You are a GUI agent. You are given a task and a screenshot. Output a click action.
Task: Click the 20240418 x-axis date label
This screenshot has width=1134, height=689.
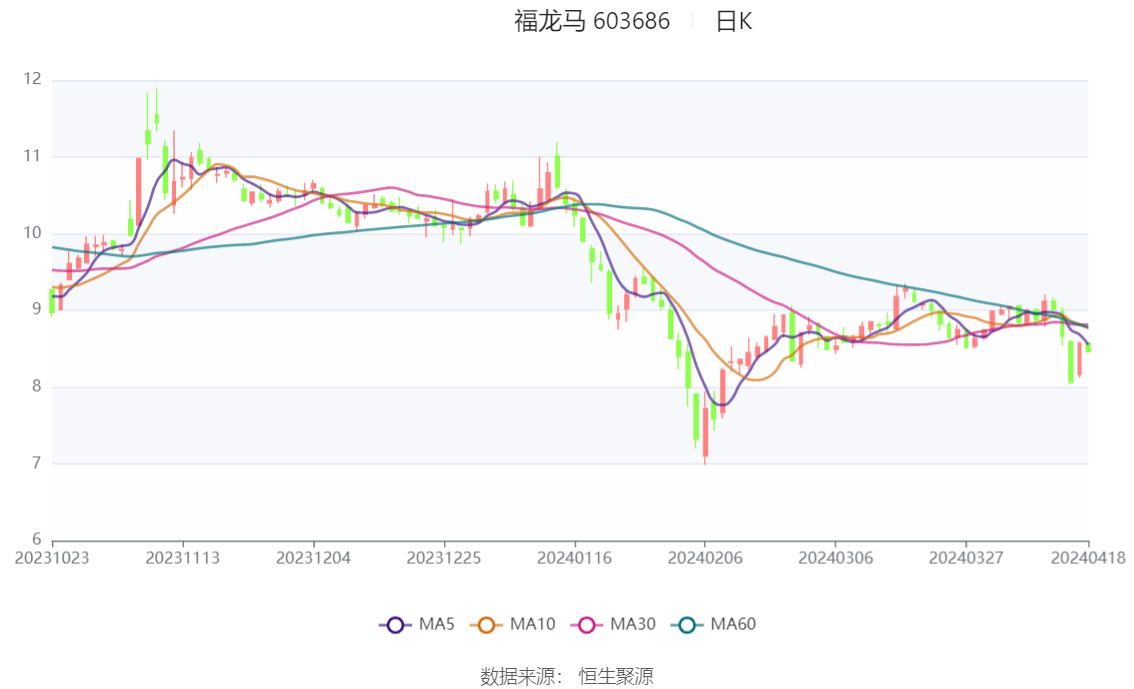(1088, 558)
